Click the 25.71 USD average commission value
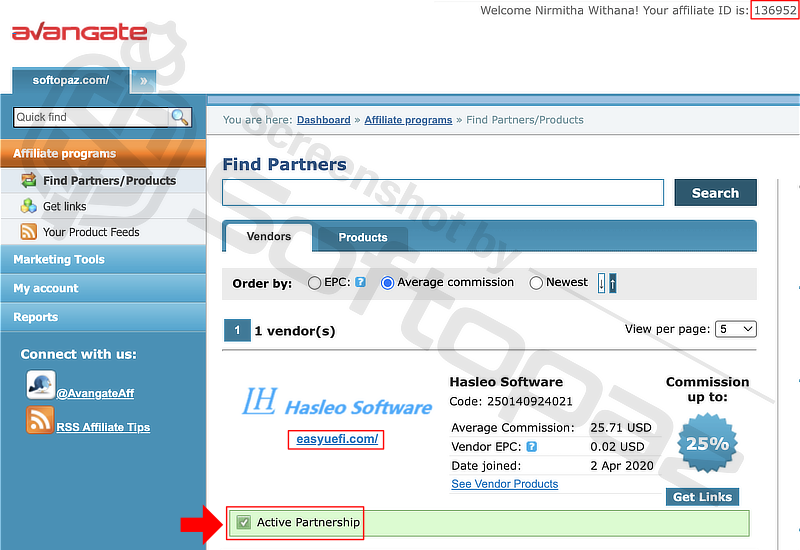The height and width of the screenshot is (550, 800). click(621, 428)
